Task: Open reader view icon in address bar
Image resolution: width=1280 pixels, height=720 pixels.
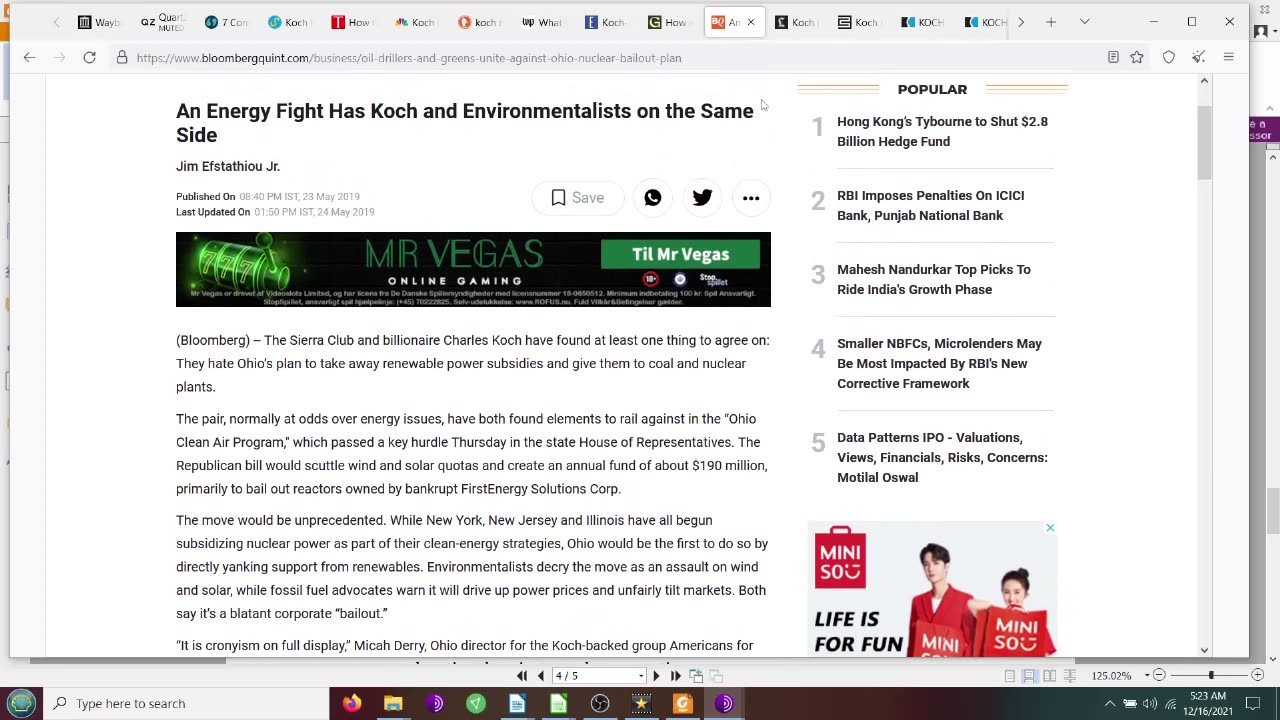Action: (x=1113, y=57)
